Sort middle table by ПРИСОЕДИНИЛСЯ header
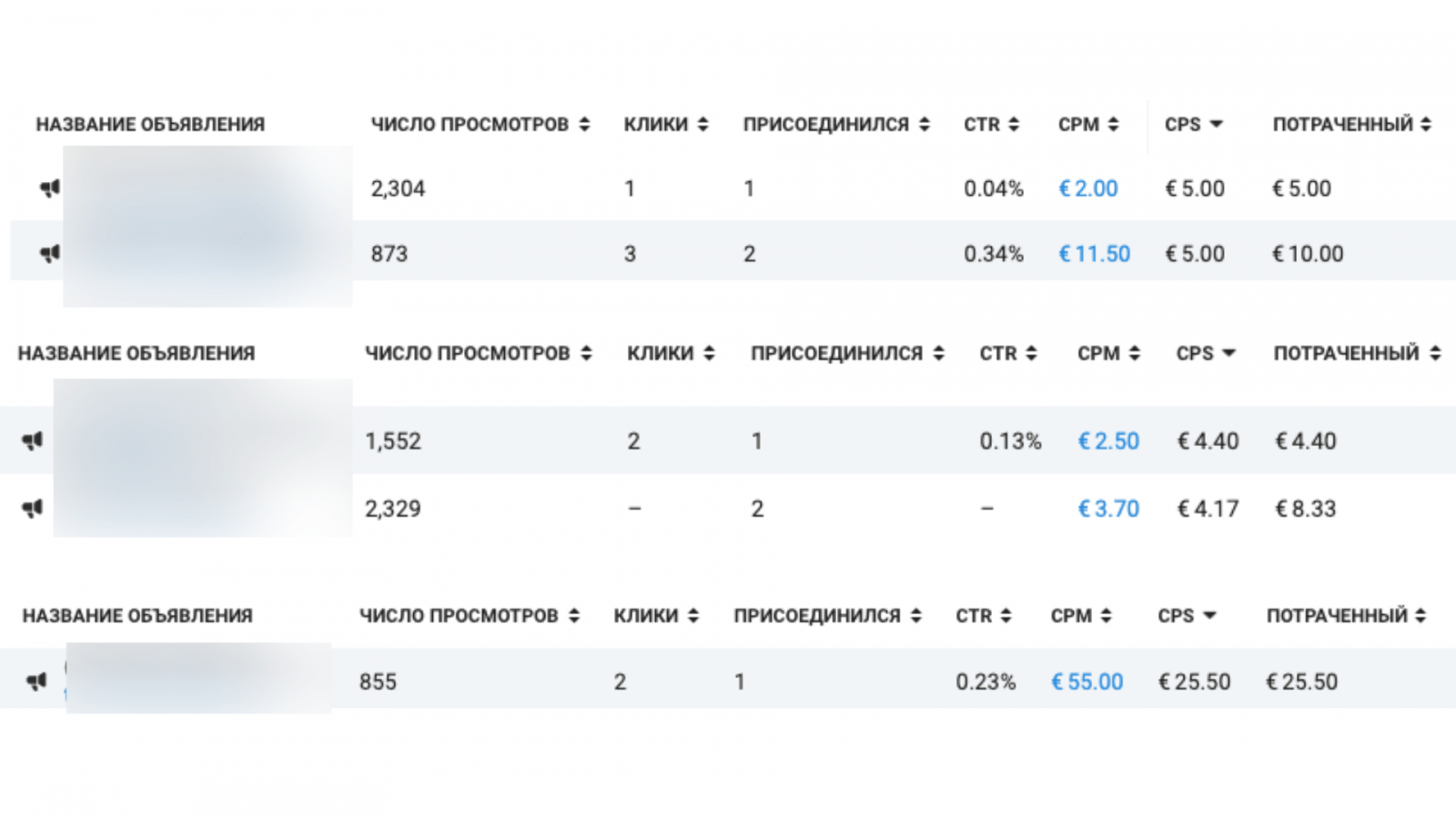 (836, 353)
